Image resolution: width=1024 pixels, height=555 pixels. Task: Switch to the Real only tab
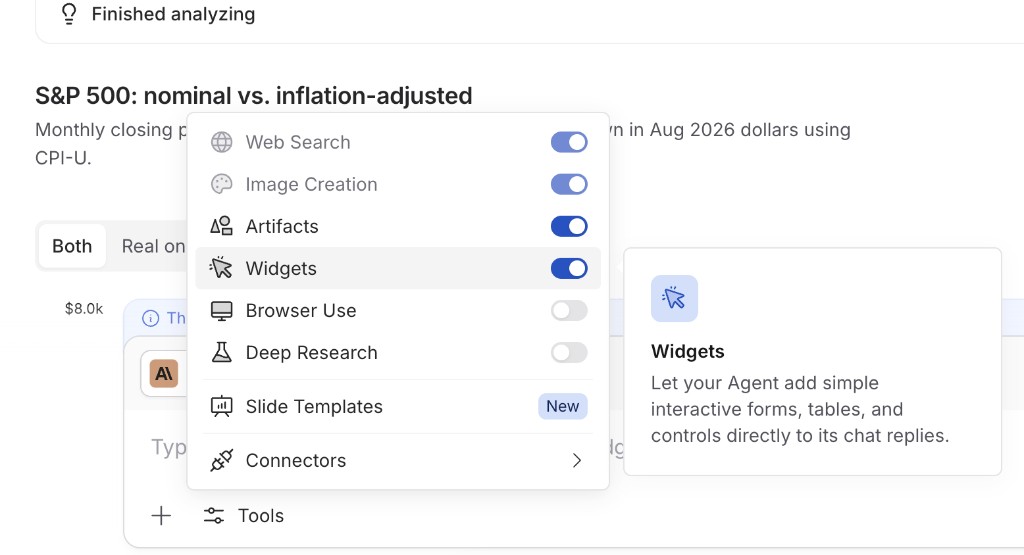point(153,246)
